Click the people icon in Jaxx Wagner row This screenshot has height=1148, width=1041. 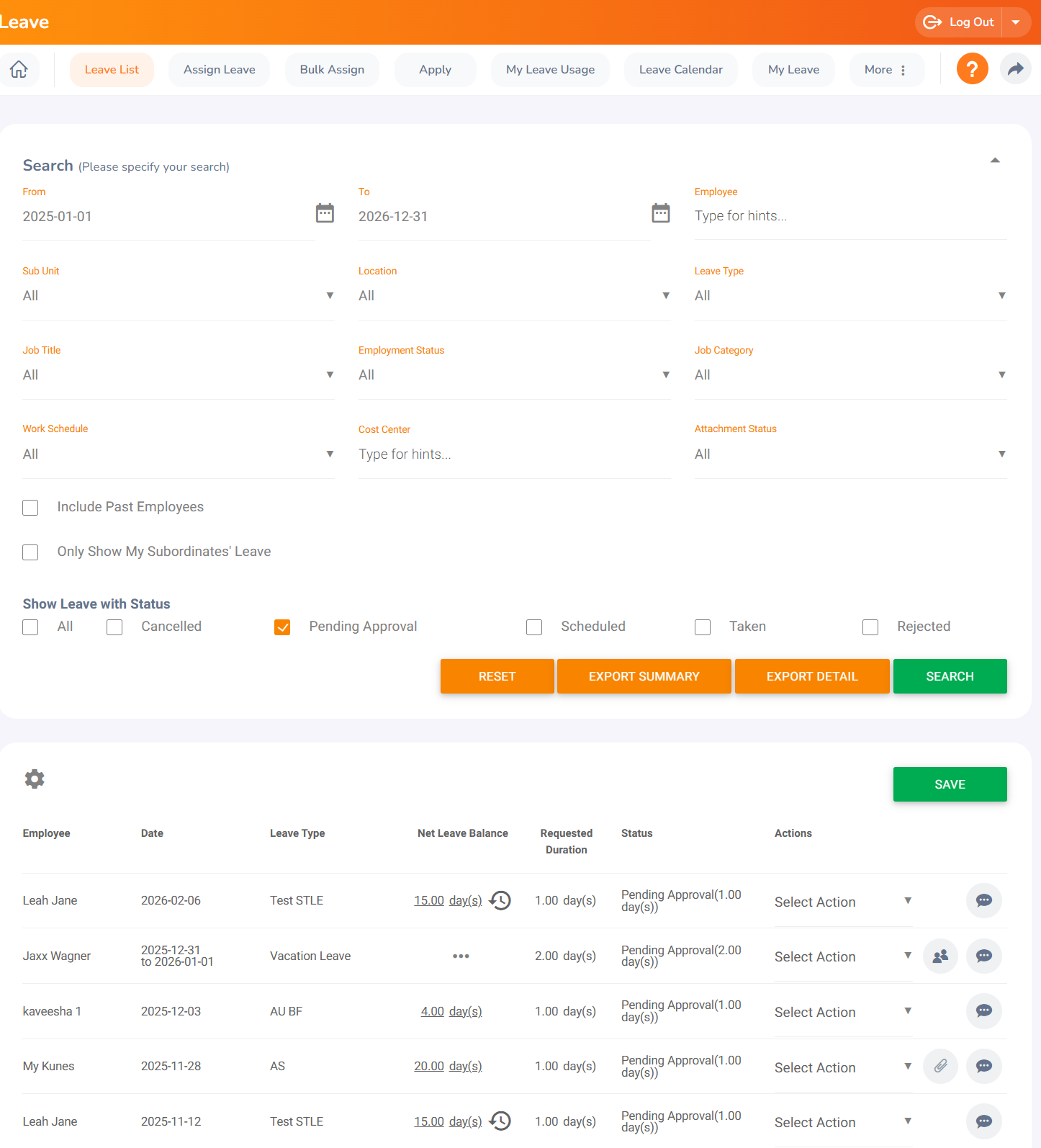(940, 956)
